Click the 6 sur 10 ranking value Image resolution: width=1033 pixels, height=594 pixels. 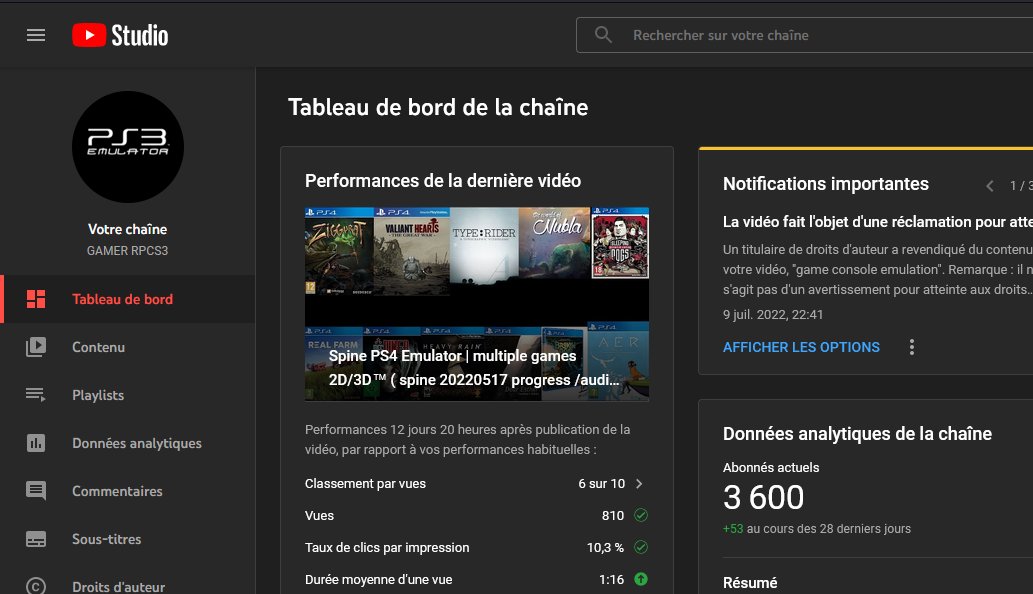tap(601, 483)
